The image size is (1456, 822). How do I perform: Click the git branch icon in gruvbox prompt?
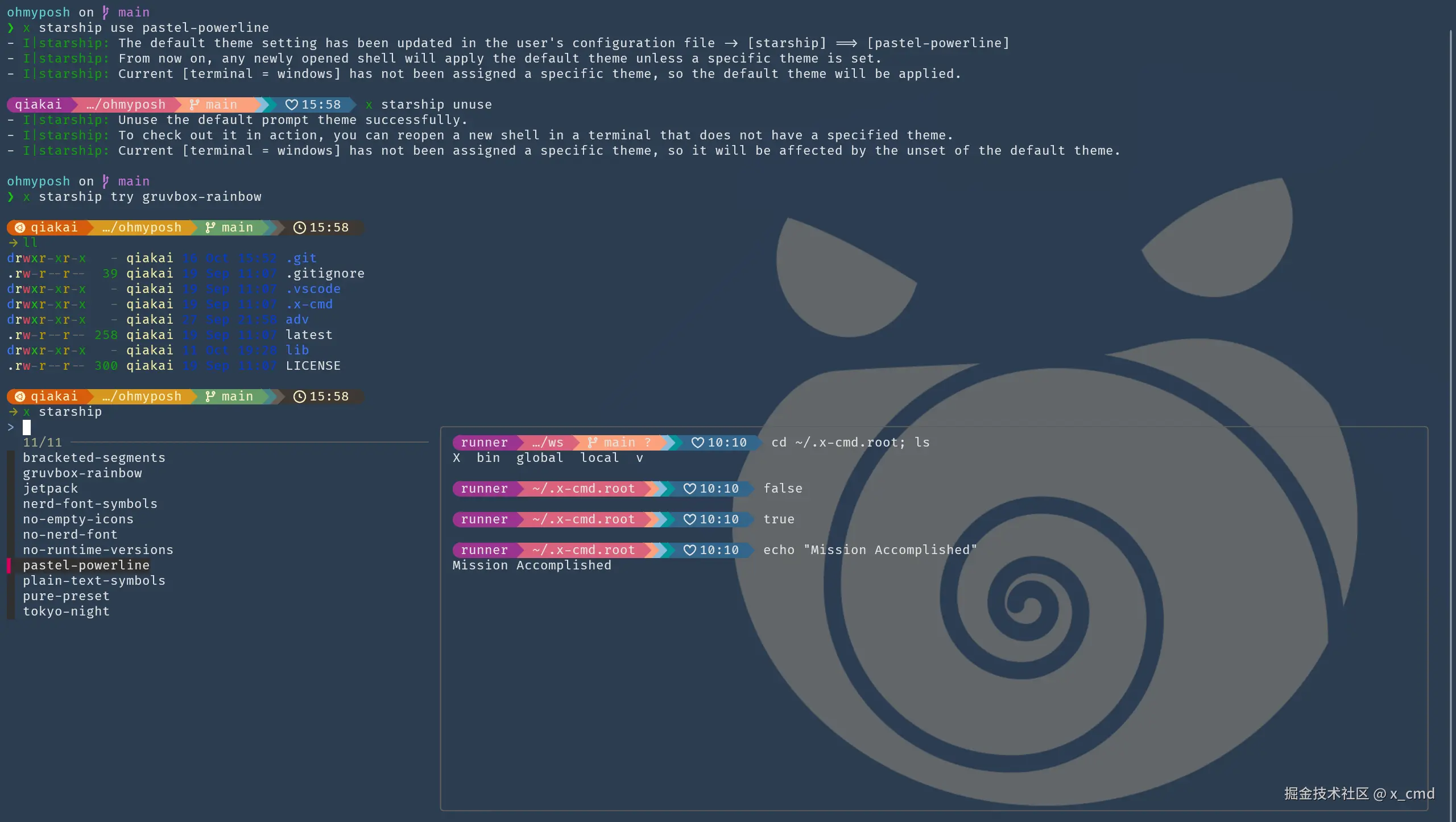pos(210,228)
